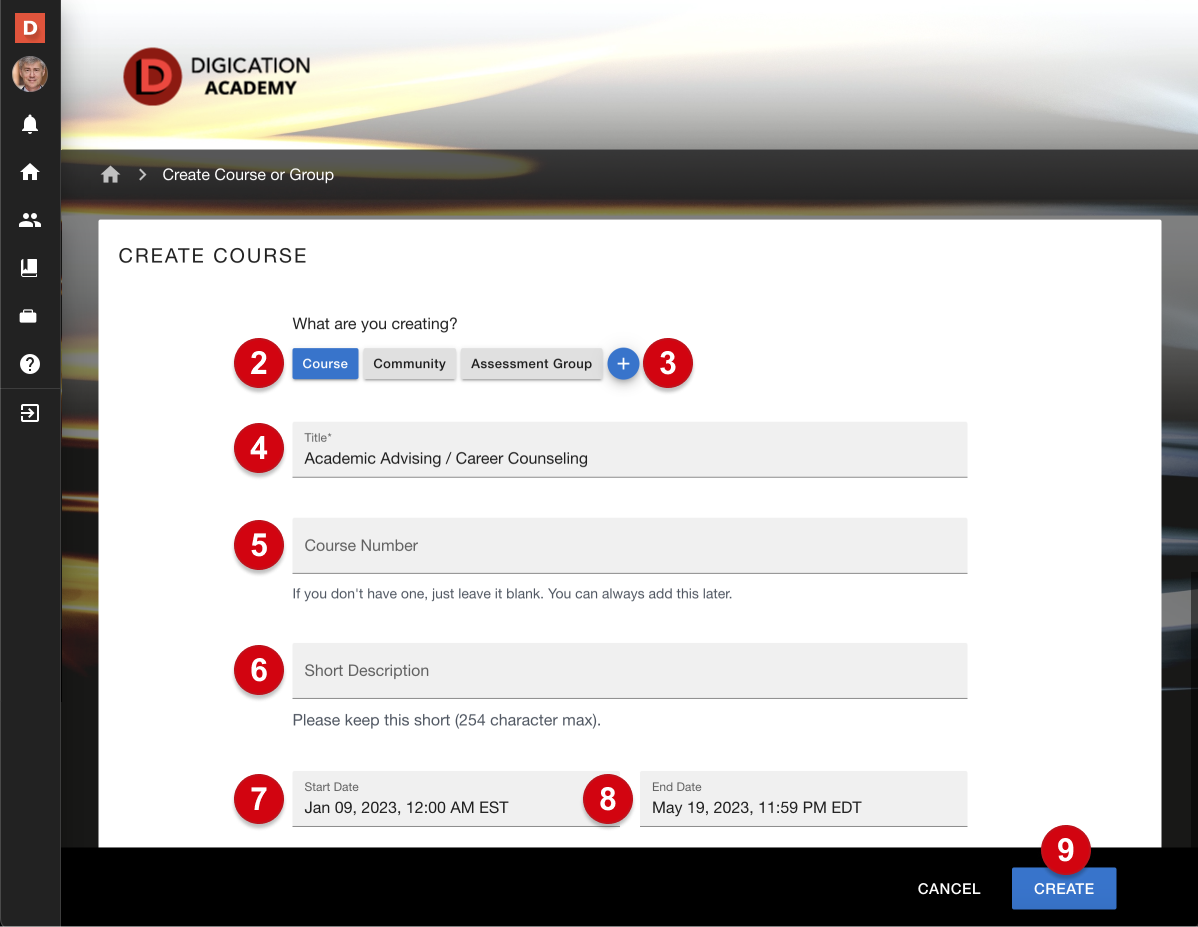The image size is (1198, 927).
Task: Click the Digication D logo in sidebar
Action: [30, 28]
